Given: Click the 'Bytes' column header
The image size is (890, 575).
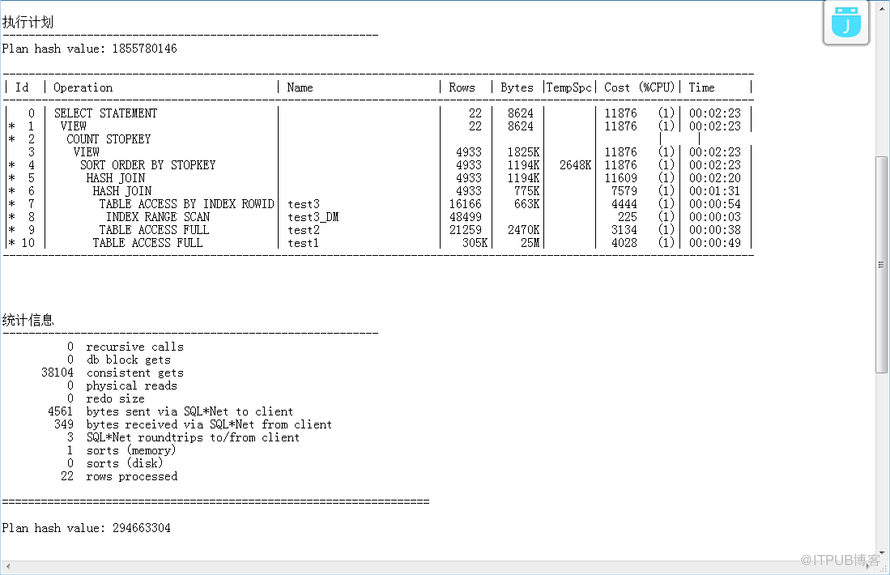Looking at the screenshot, I should 517,87.
